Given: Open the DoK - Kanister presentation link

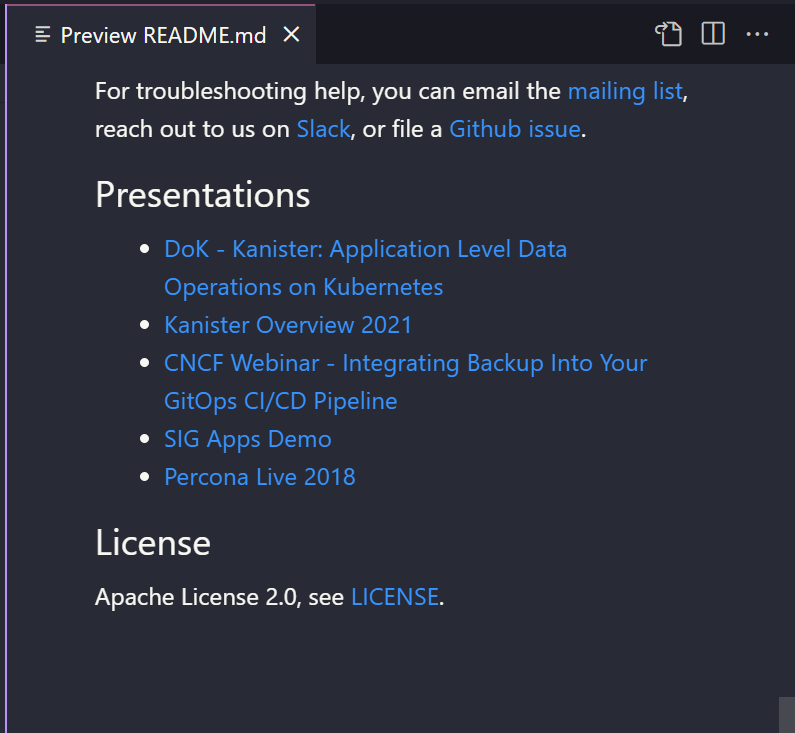Looking at the screenshot, I should click(365, 249).
